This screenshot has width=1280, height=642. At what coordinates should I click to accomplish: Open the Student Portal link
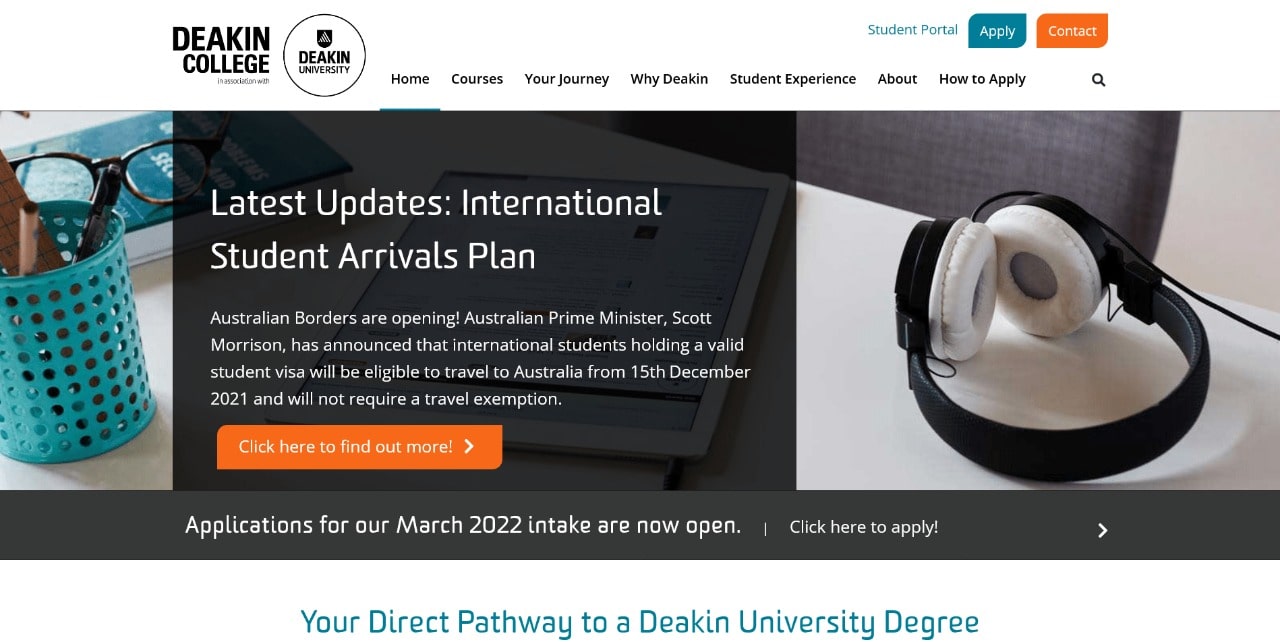click(x=913, y=30)
